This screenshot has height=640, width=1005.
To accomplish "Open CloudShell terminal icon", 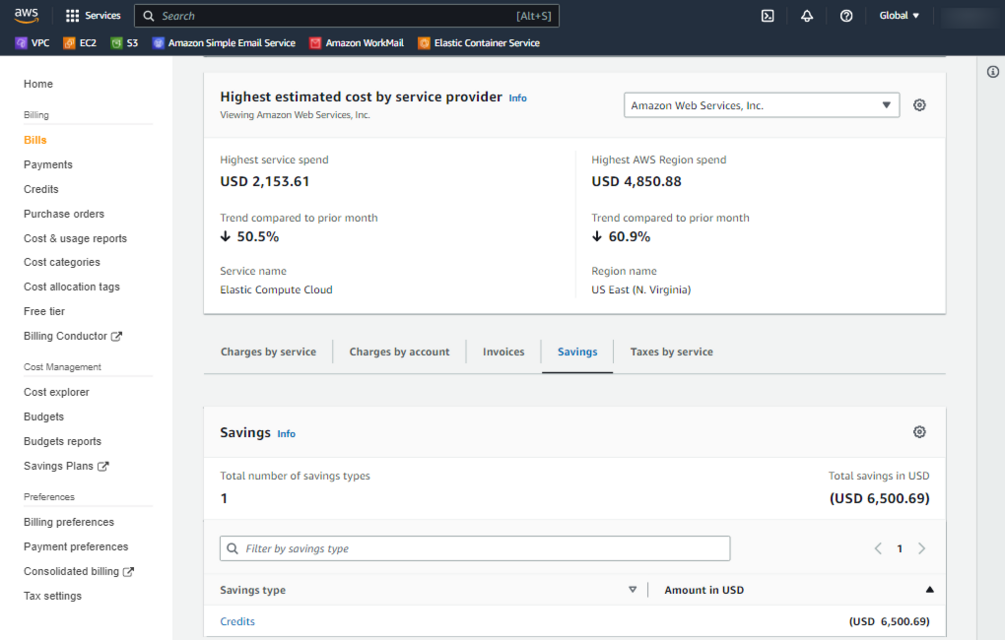I will (x=768, y=16).
